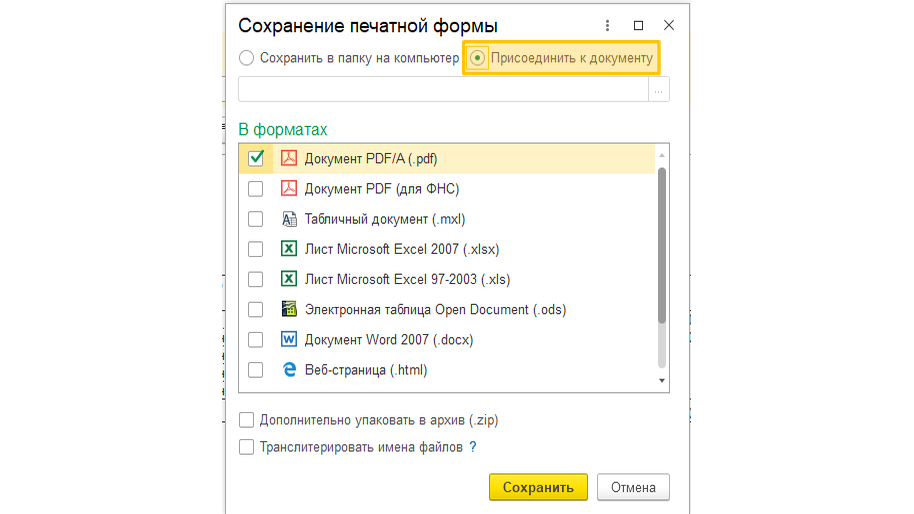The height and width of the screenshot is (514, 914).
Task: Select the Документ PDF (для ФНС) label
Action: [382, 189]
